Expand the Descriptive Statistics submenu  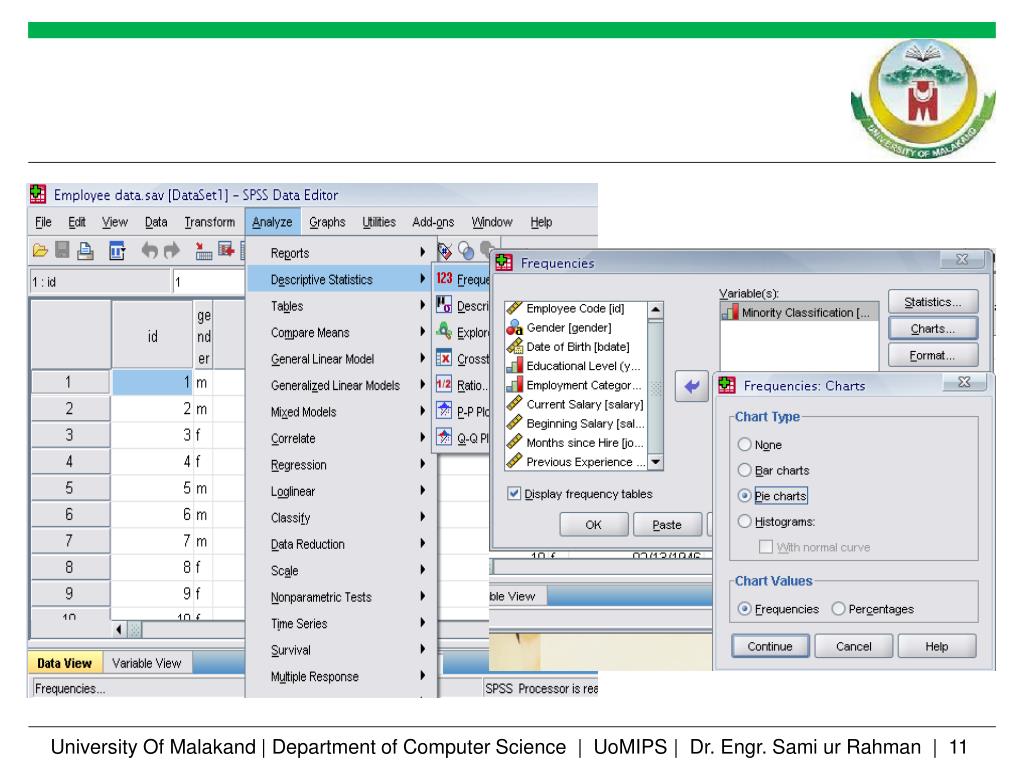[341, 280]
